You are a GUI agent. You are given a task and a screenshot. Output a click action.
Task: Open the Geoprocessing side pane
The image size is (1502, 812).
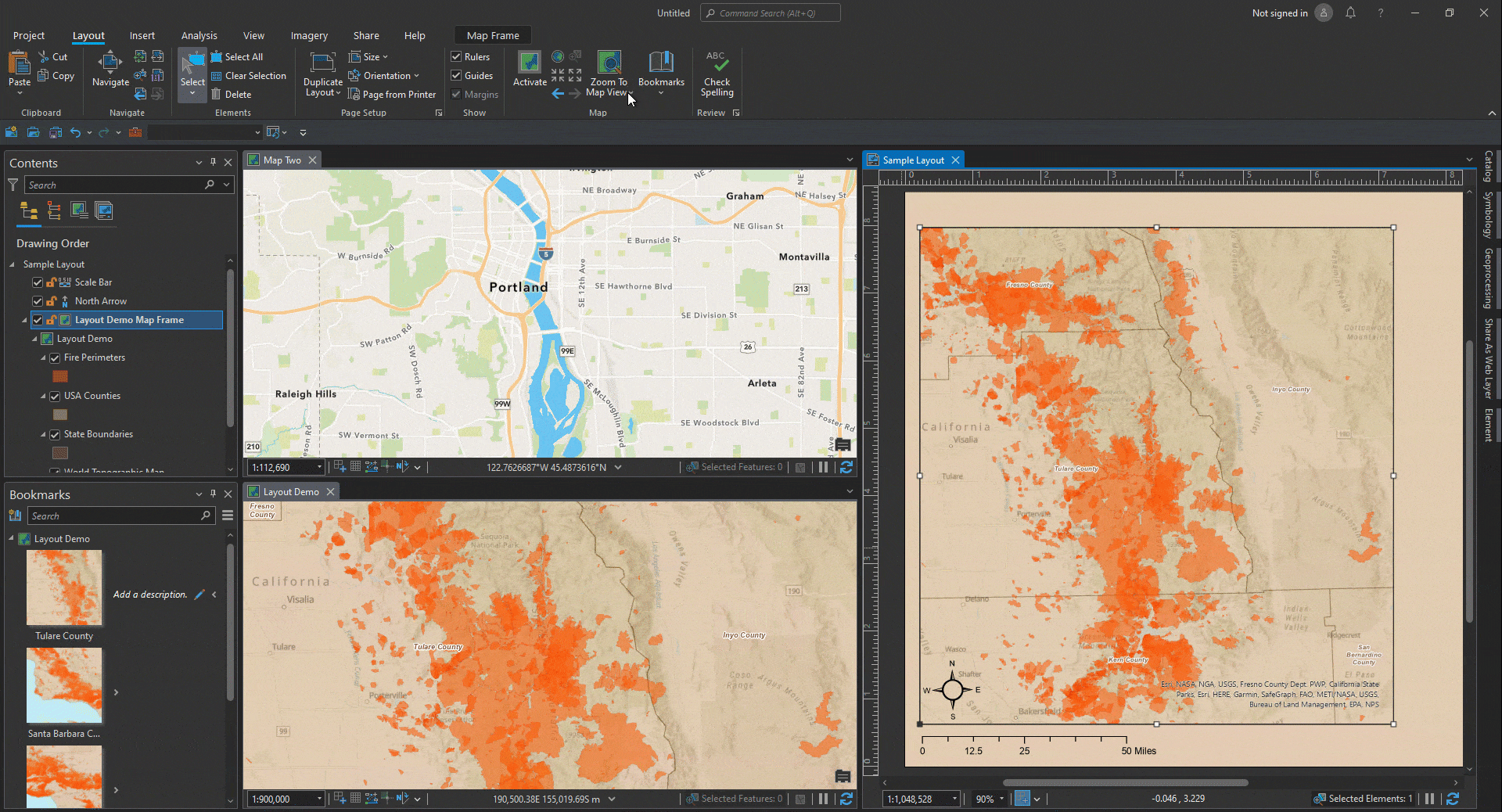pos(1489,278)
